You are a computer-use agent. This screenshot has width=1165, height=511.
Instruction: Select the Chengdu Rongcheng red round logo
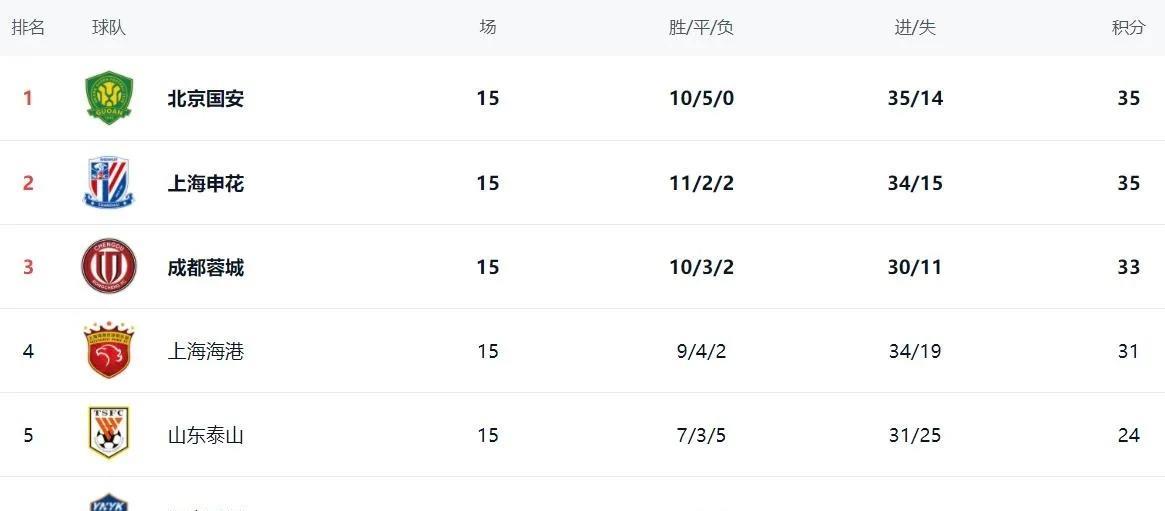[108, 267]
